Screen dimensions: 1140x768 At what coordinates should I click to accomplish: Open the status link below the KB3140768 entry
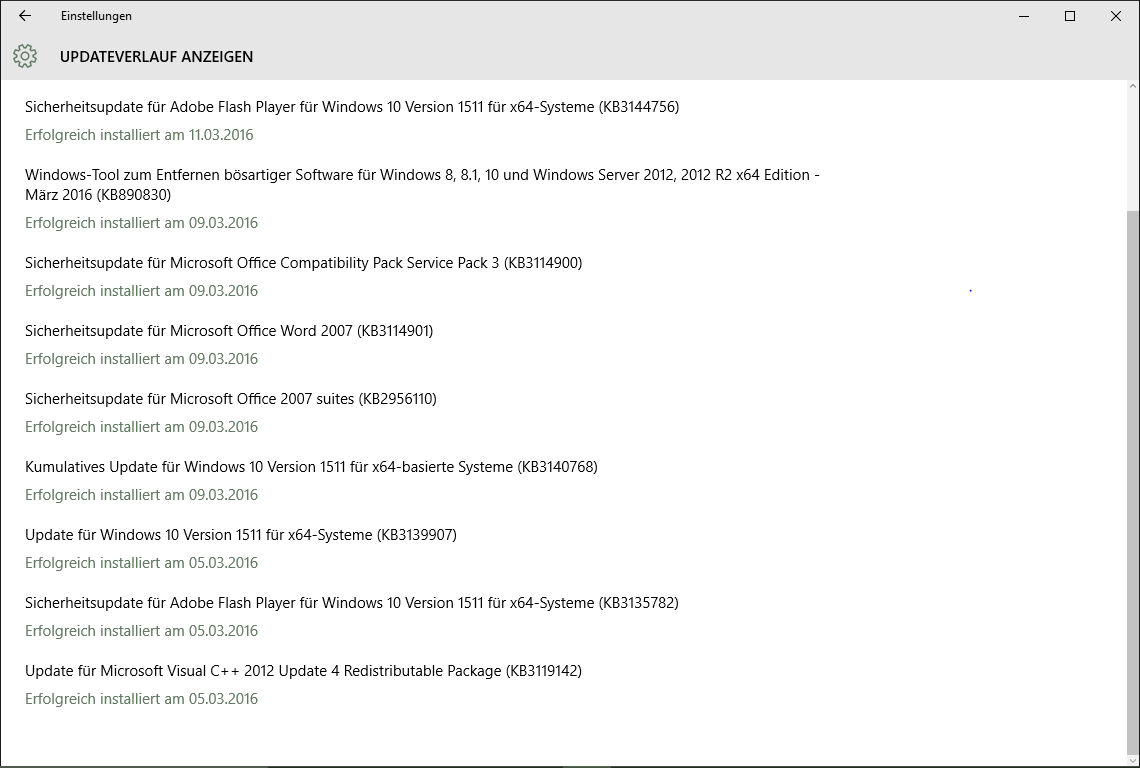click(141, 495)
